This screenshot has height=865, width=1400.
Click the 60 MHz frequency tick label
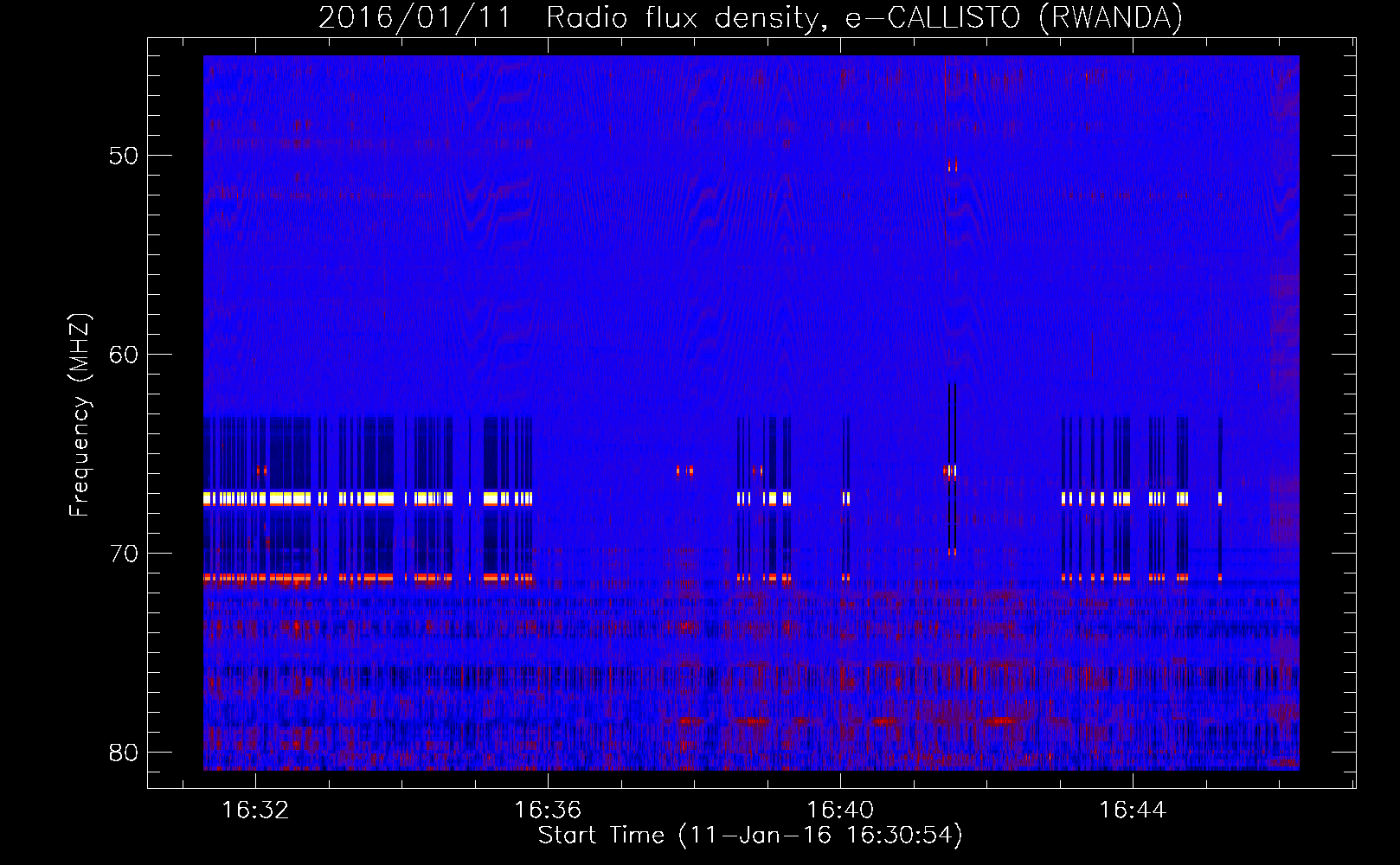point(124,355)
